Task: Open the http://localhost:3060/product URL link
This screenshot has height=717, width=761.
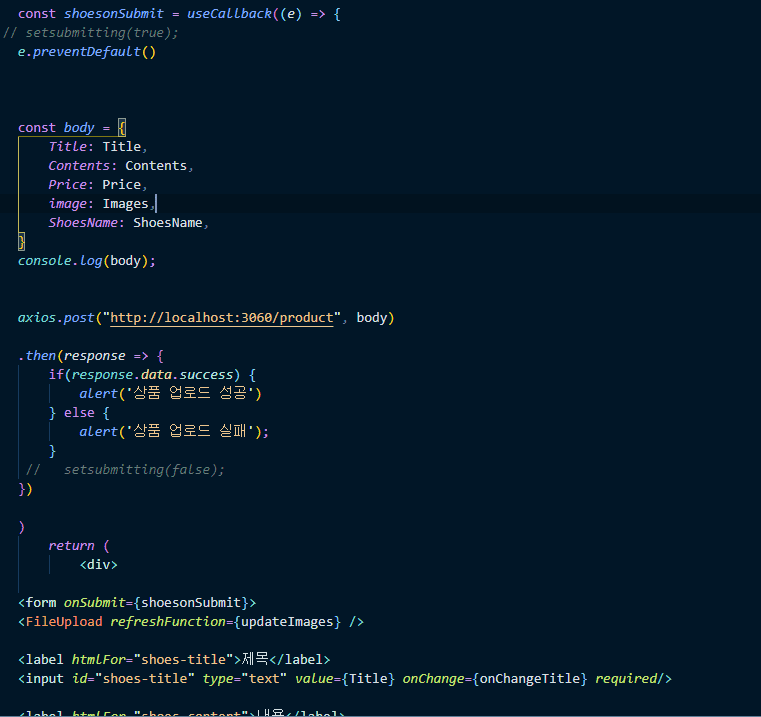Action: (x=222, y=318)
